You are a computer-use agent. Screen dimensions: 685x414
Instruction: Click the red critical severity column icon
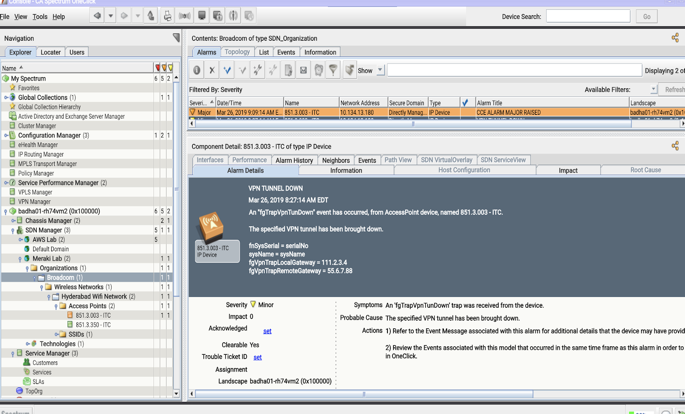(x=157, y=68)
